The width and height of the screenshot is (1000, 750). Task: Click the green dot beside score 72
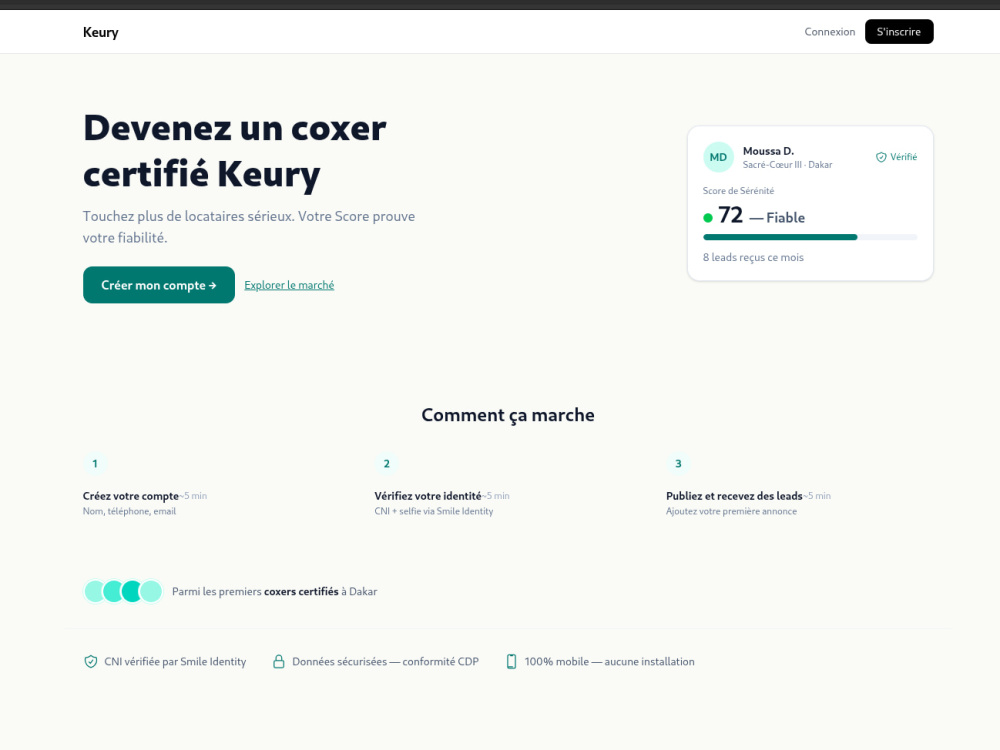point(707,218)
